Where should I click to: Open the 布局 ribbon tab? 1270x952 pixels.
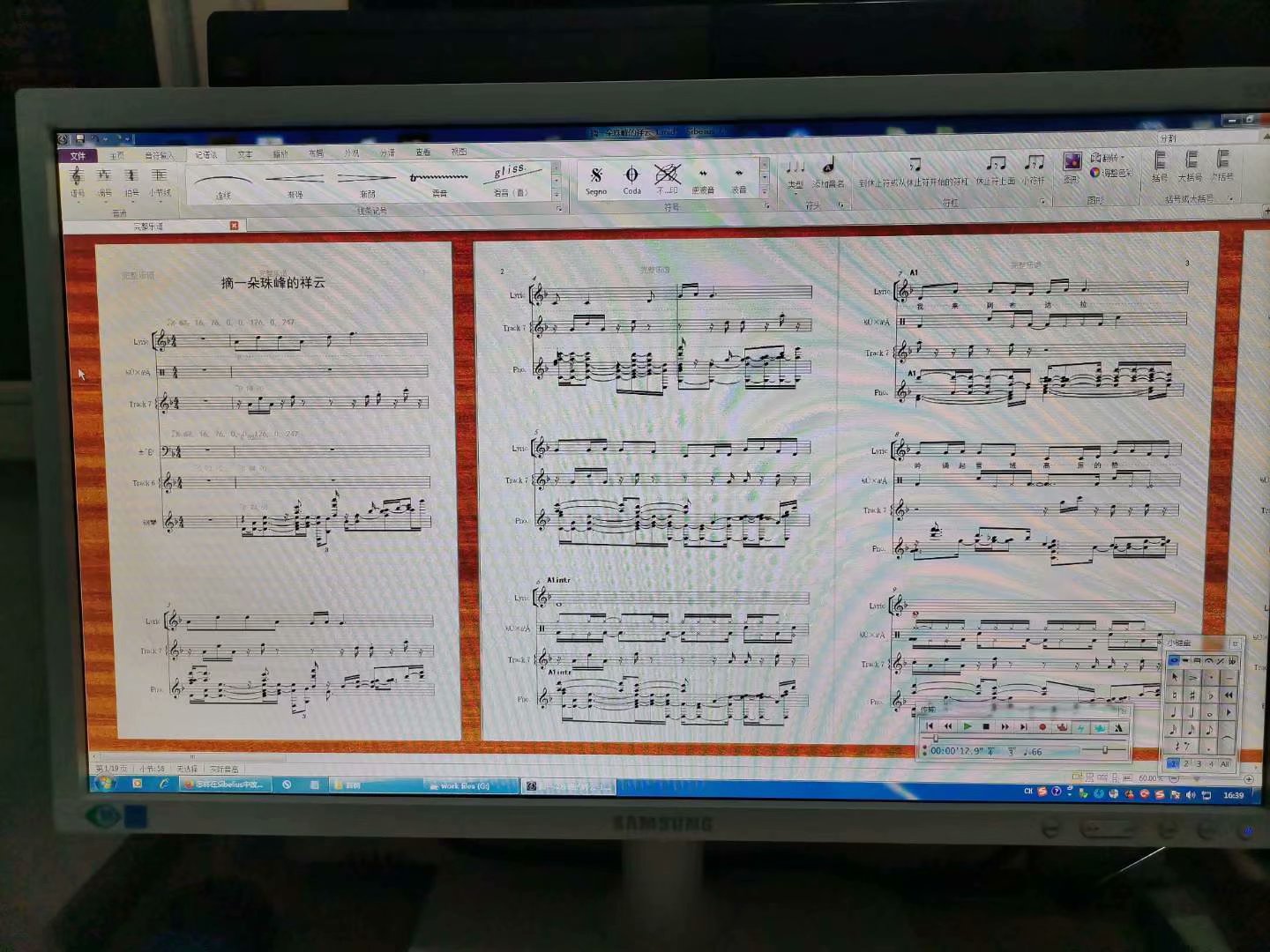click(x=316, y=153)
